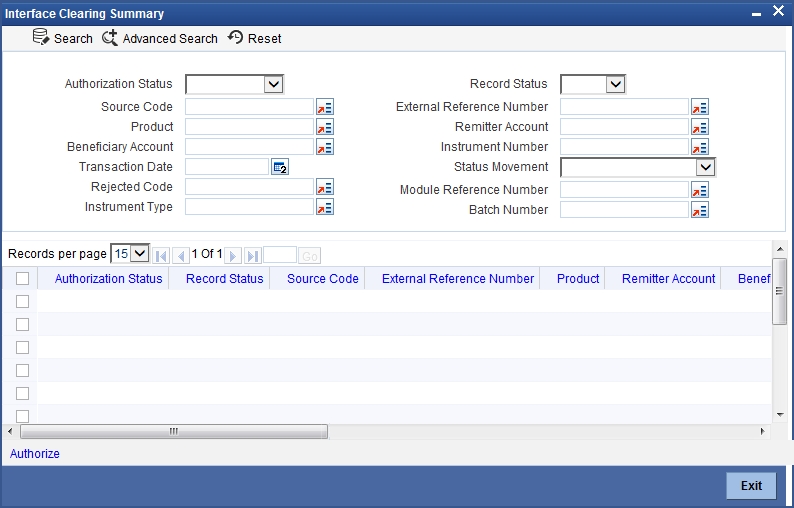Image resolution: width=794 pixels, height=508 pixels.
Task: Click into the Transaction Date input field
Action: pyautogui.click(x=227, y=167)
